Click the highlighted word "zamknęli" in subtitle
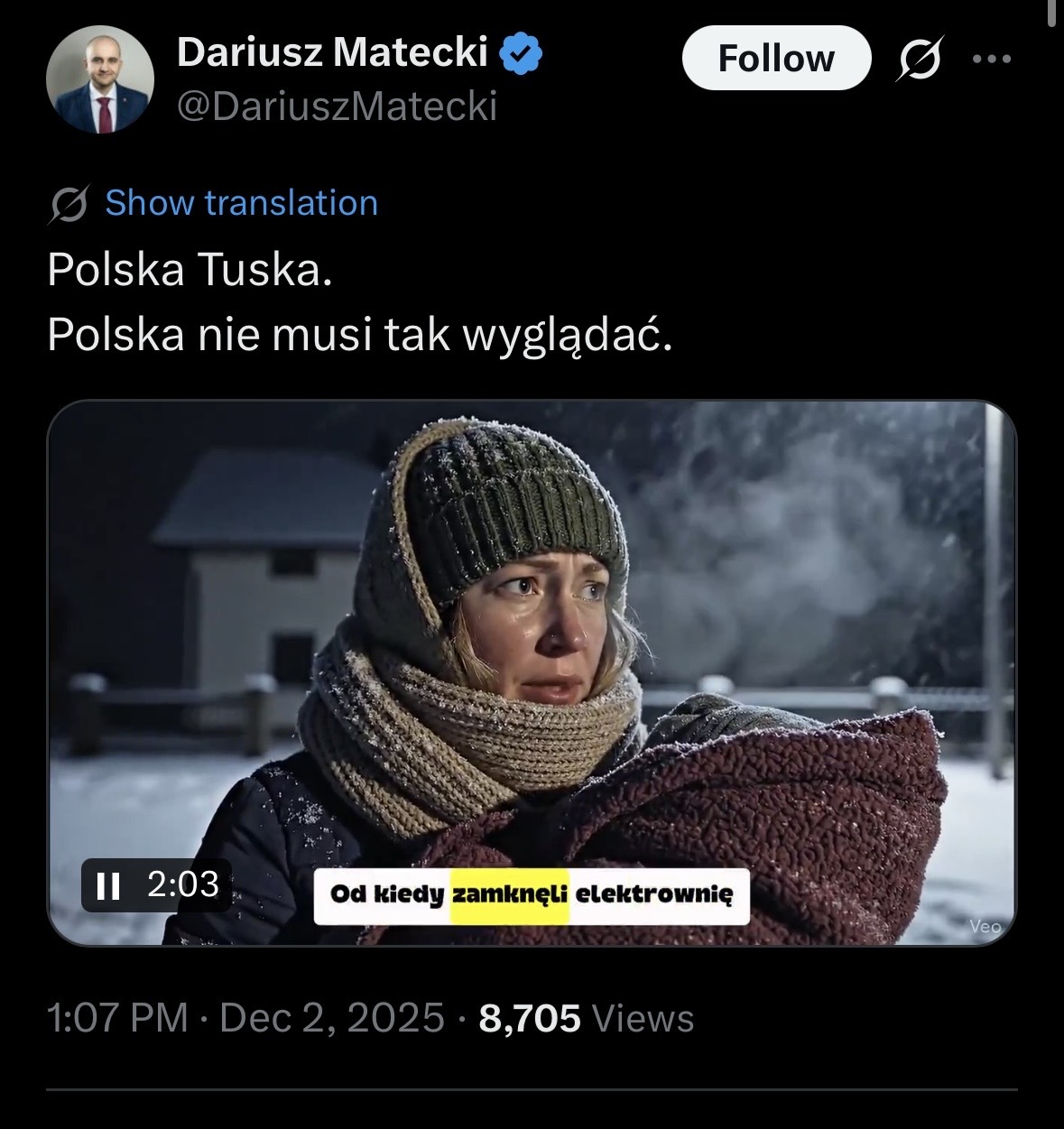Viewport: 1064px width, 1129px height. click(x=510, y=895)
